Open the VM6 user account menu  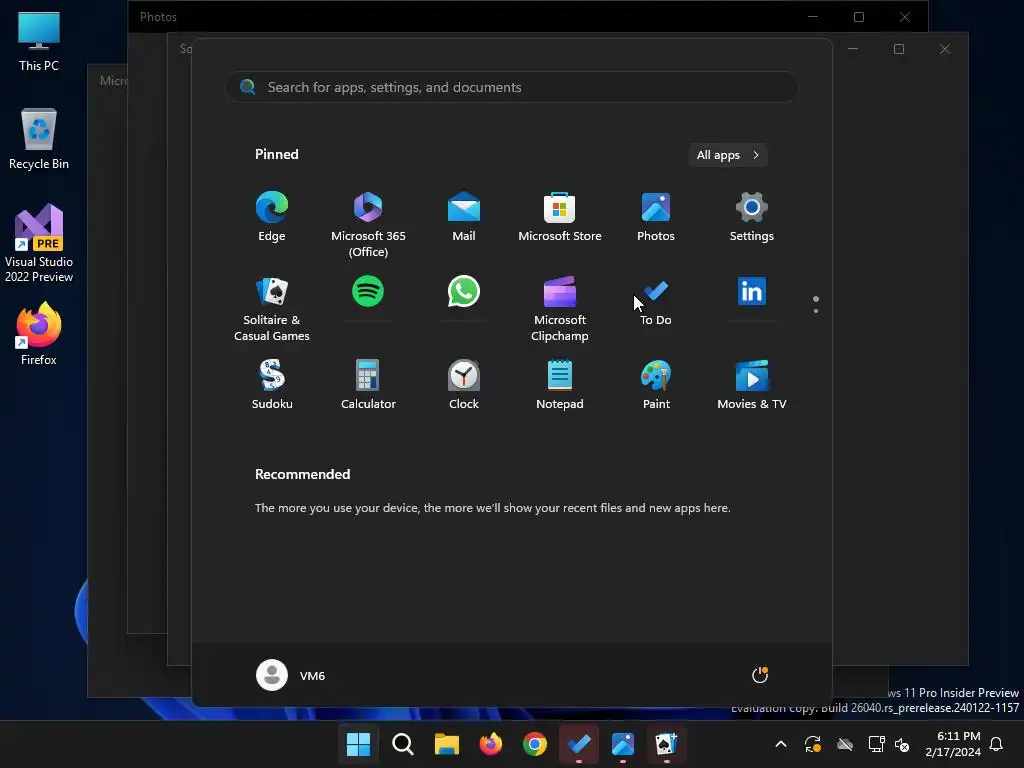pyautogui.click(x=291, y=675)
